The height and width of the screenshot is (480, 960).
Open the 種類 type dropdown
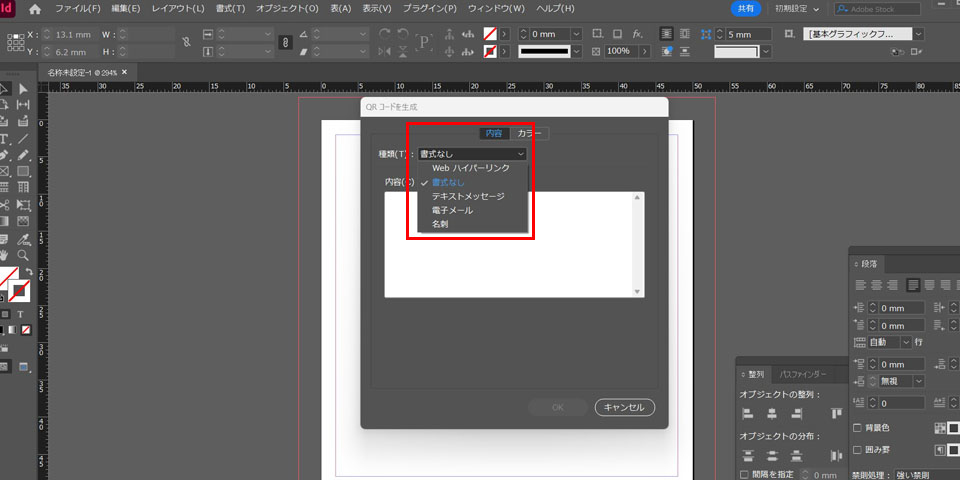click(x=471, y=154)
